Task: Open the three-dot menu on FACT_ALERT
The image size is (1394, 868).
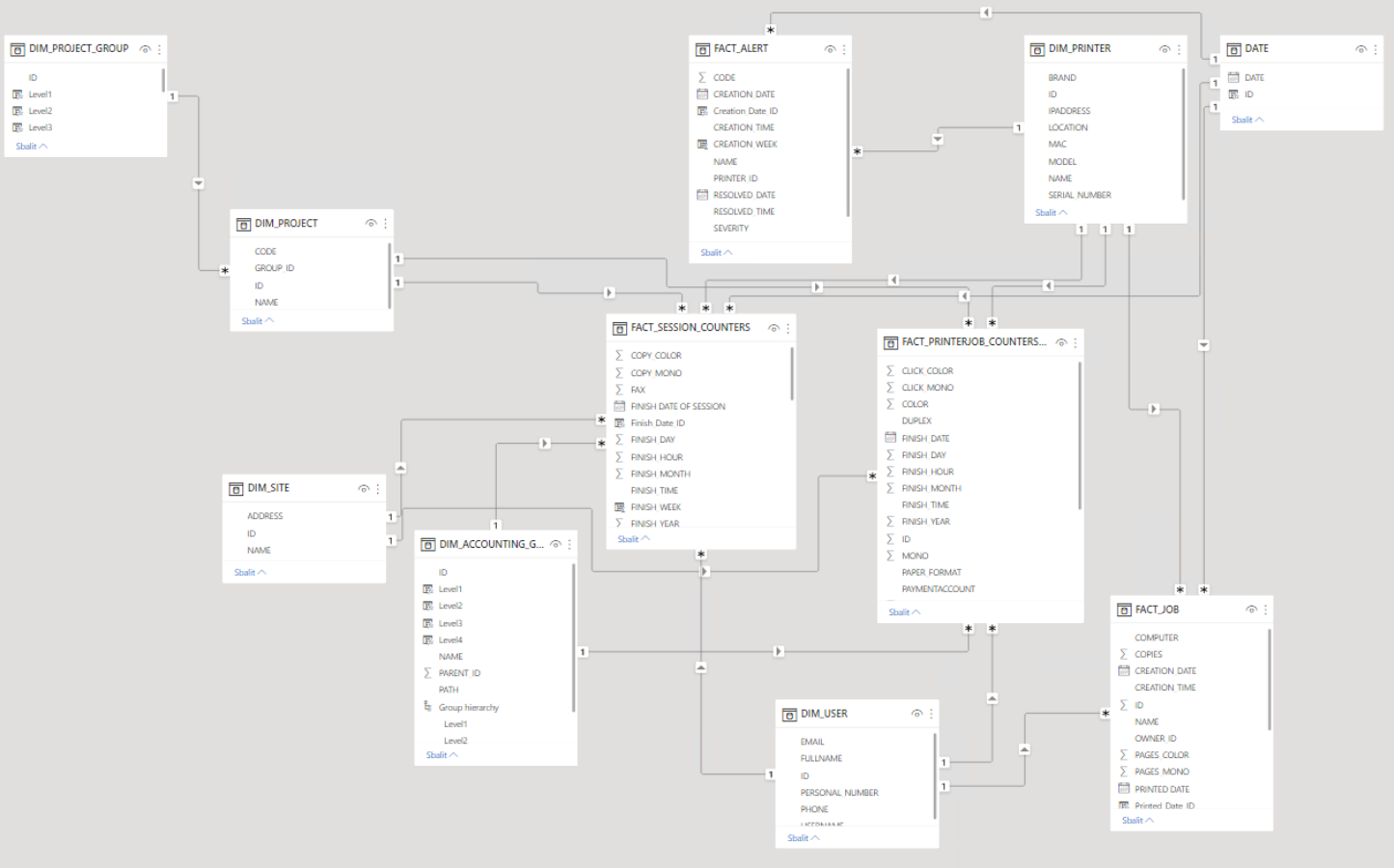Action: pyautogui.click(x=843, y=48)
